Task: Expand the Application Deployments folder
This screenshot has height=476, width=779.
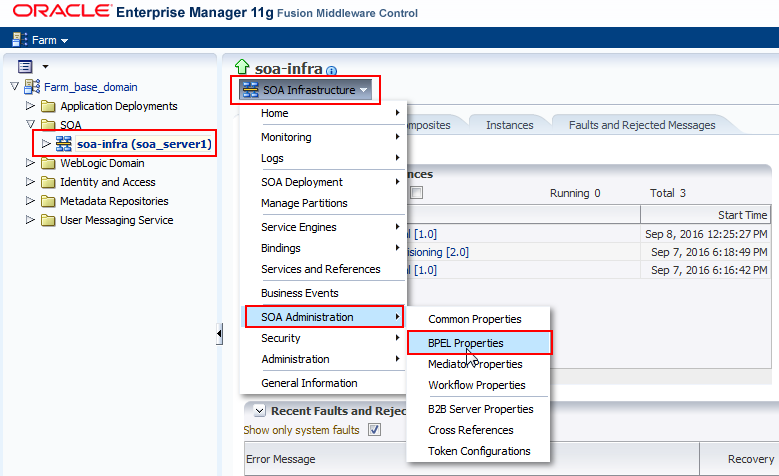Action: [x=30, y=105]
